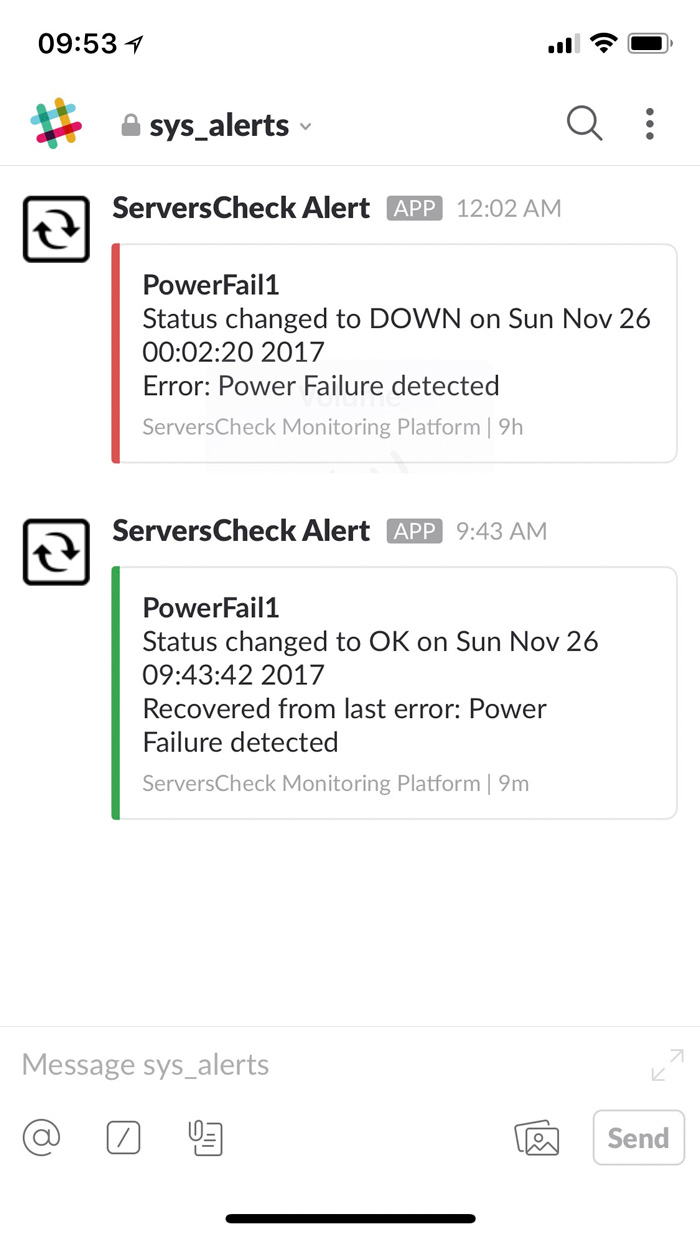700x1238 pixels.
Task: Open the ServersCheck Alert sender name at 12:02 AM
Action: (x=241, y=208)
